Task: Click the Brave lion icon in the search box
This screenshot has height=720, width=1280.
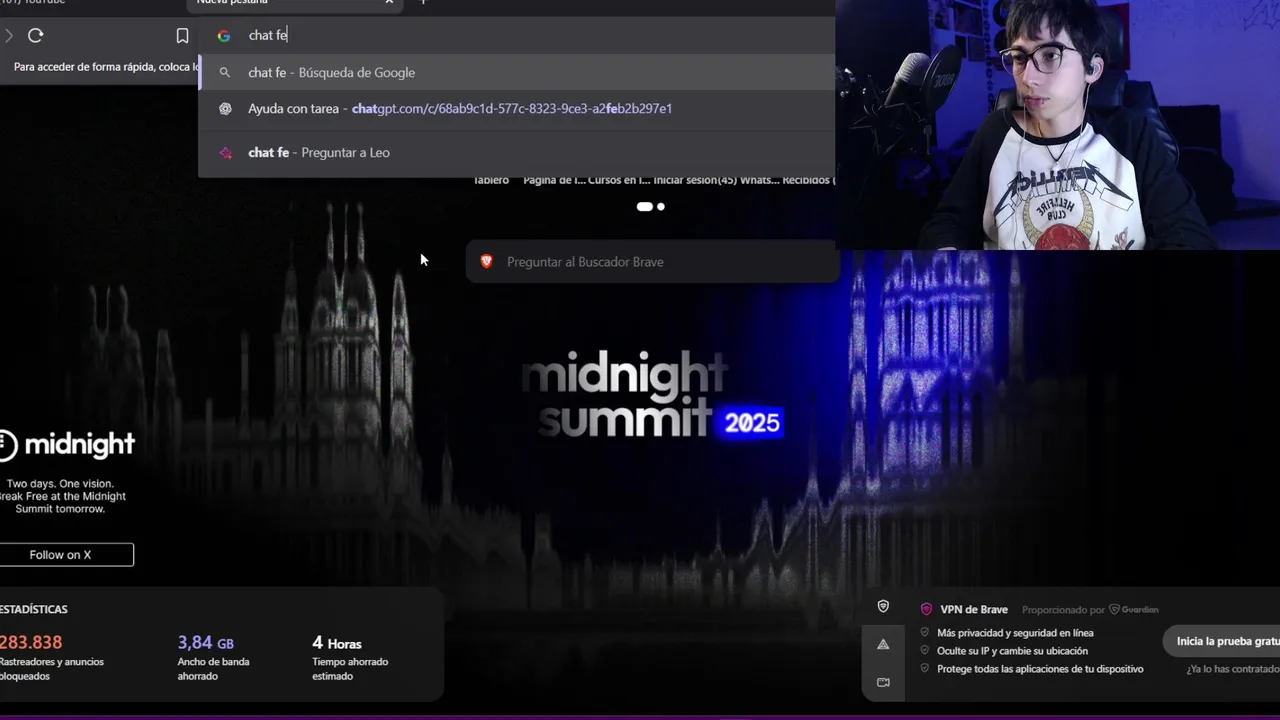Action: coord(487,262)
